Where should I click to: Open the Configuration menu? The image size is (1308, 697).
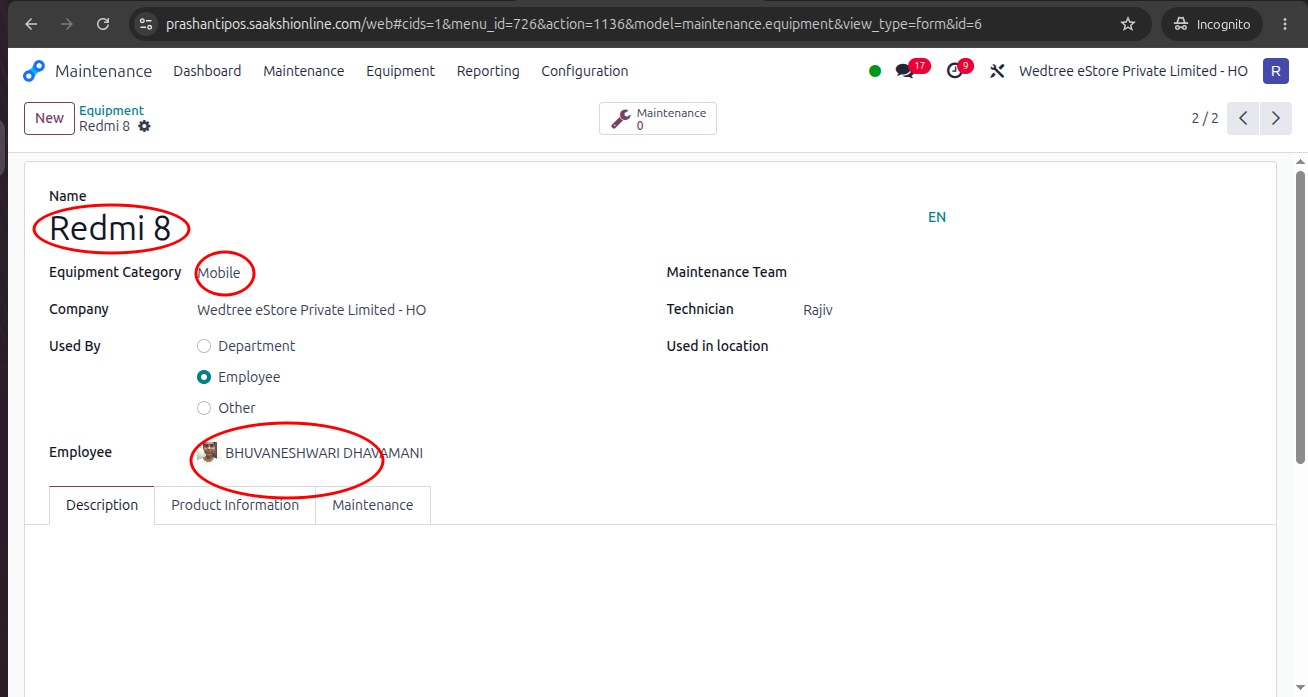click(585, 71)
